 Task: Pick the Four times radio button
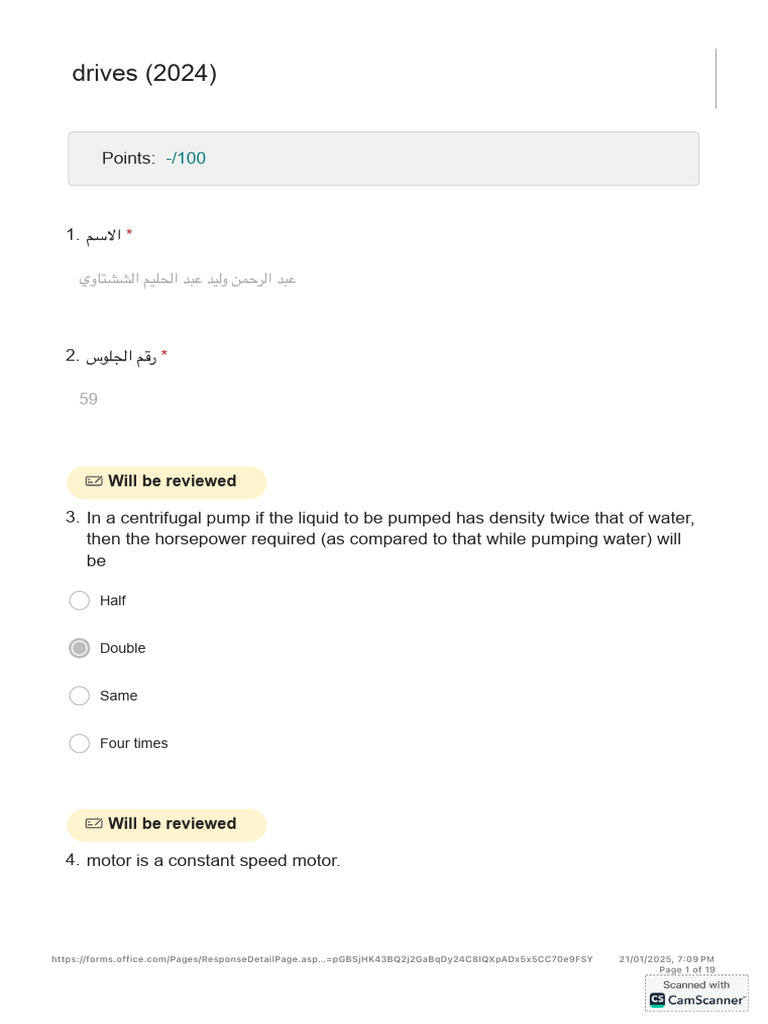tap(80, 743)
